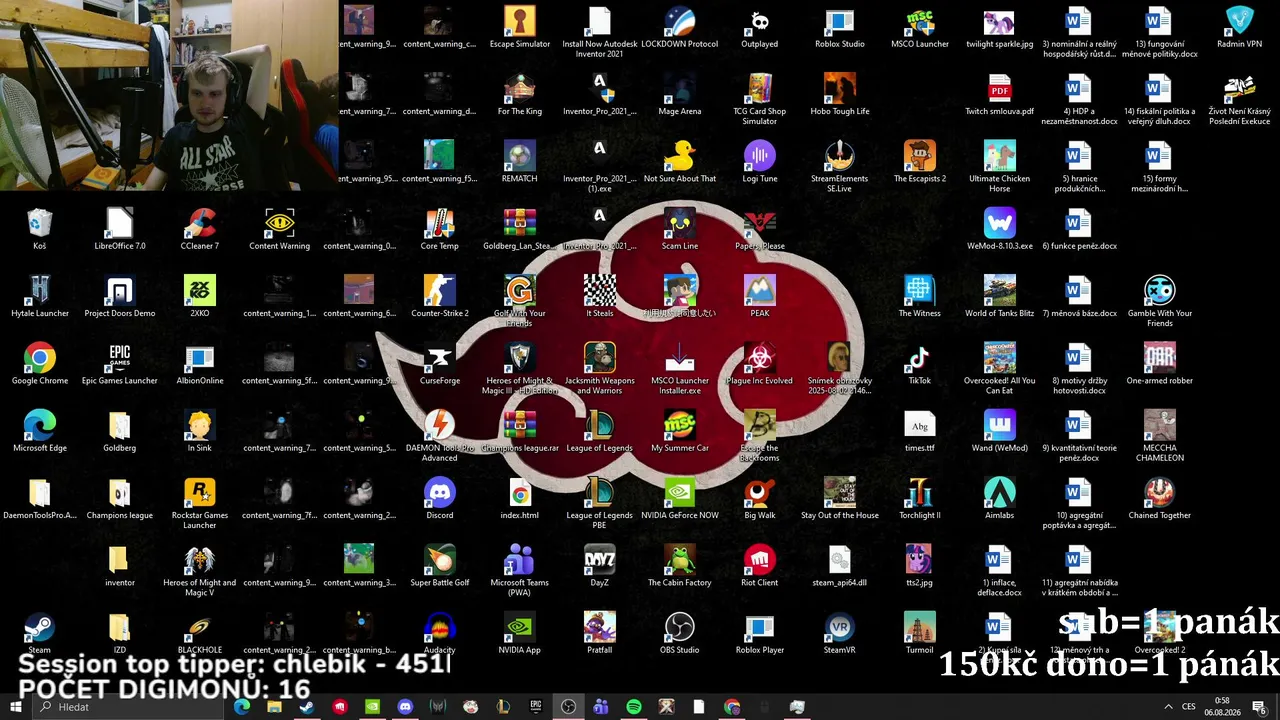
Task: Open Logi Tune shortcut
Action: (x=760, y=156)
